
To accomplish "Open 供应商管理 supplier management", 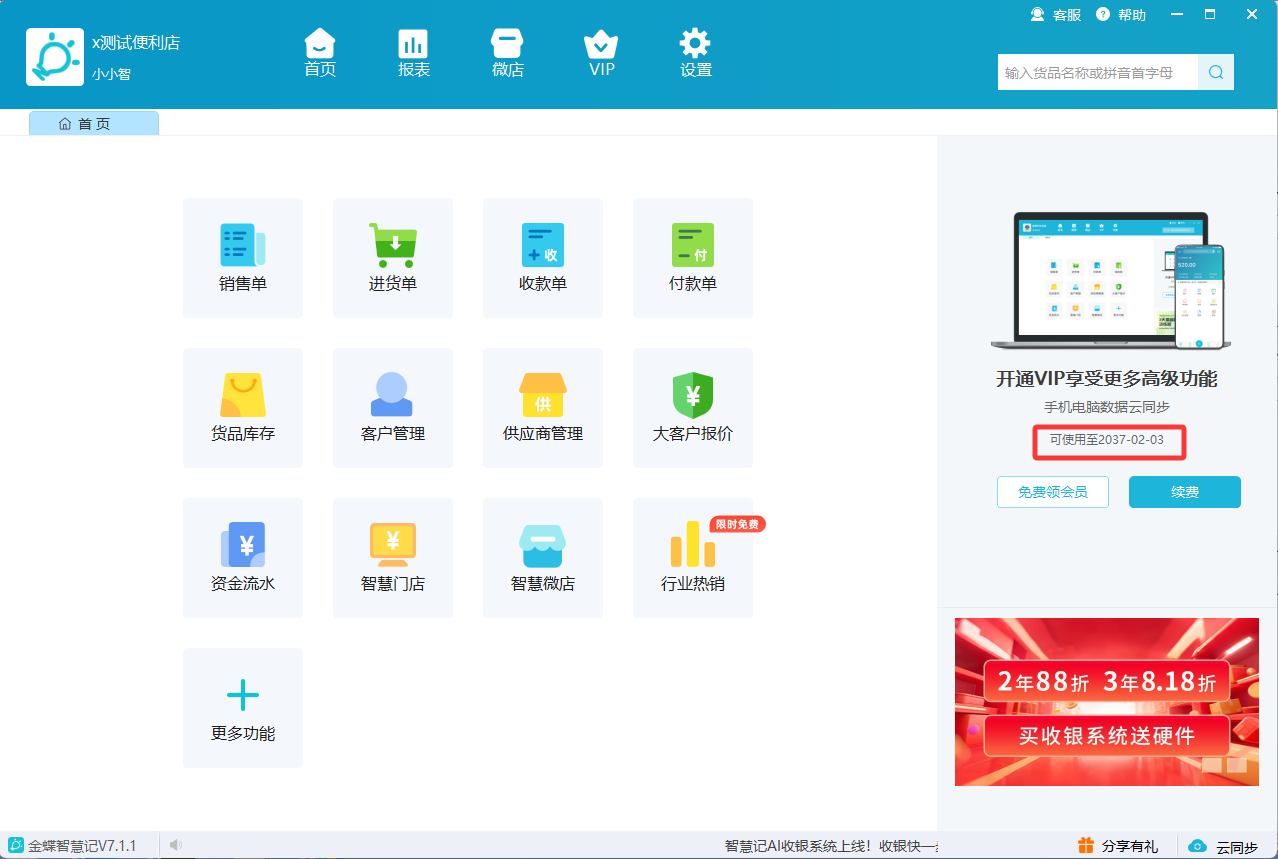I will pos(543,408).
